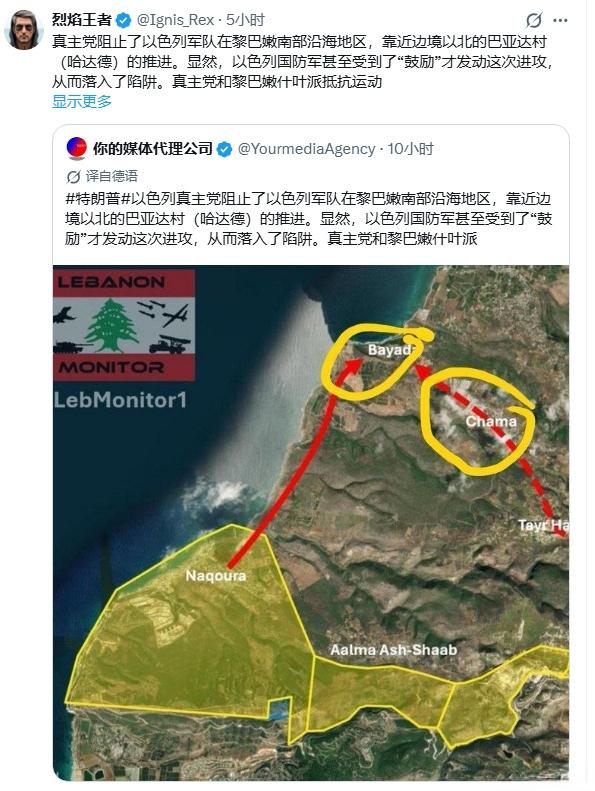The width and height of the screenshot is (595, 791).
Task: Open the 烈焰王者 profile avatar
Action: 24,30
